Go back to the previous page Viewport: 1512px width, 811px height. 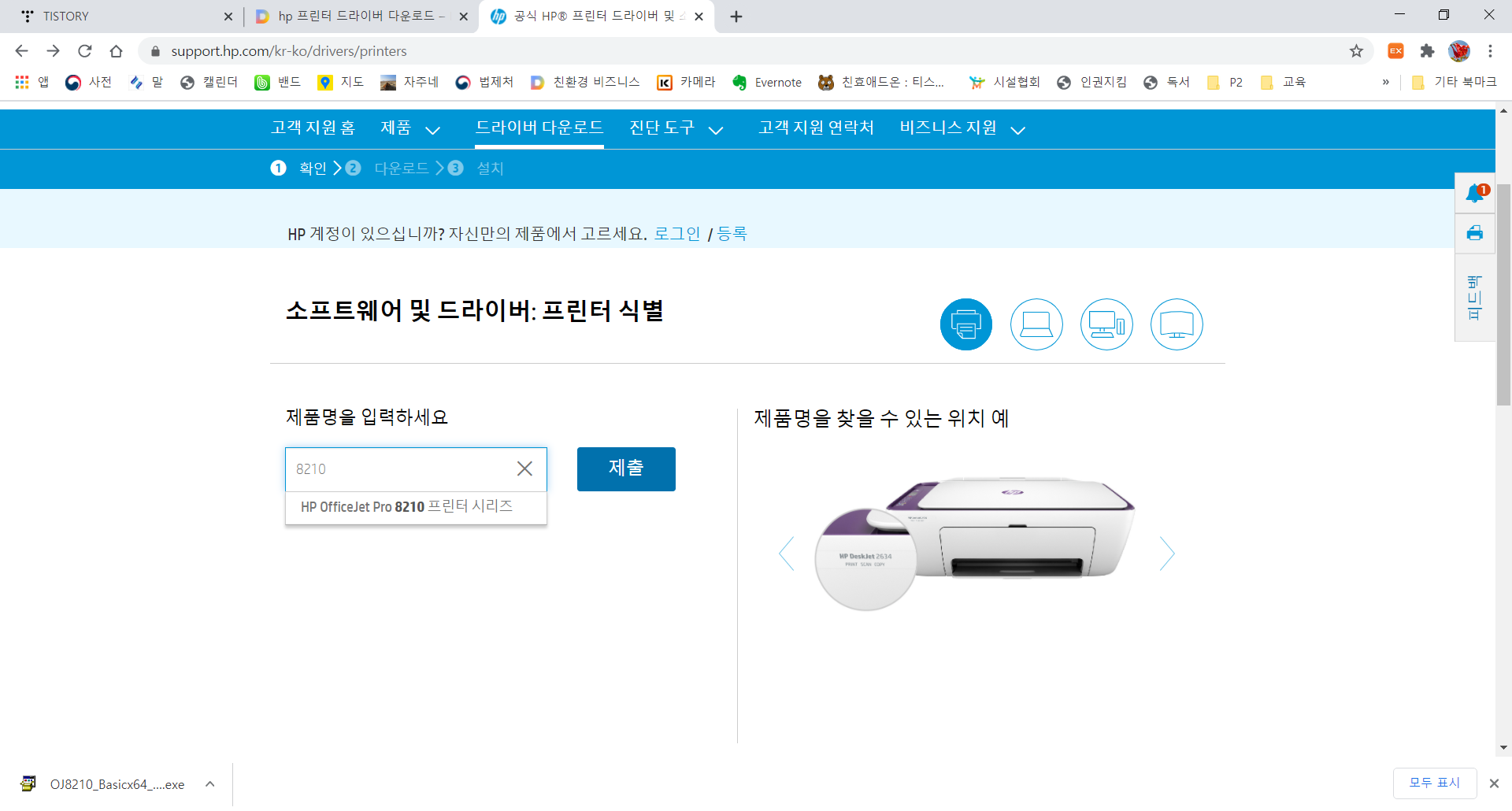pos(21,51)
